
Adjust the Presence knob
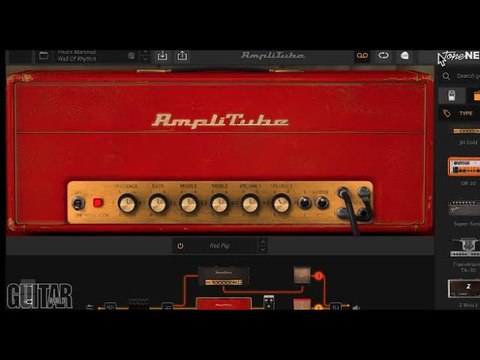coord(127,204)
